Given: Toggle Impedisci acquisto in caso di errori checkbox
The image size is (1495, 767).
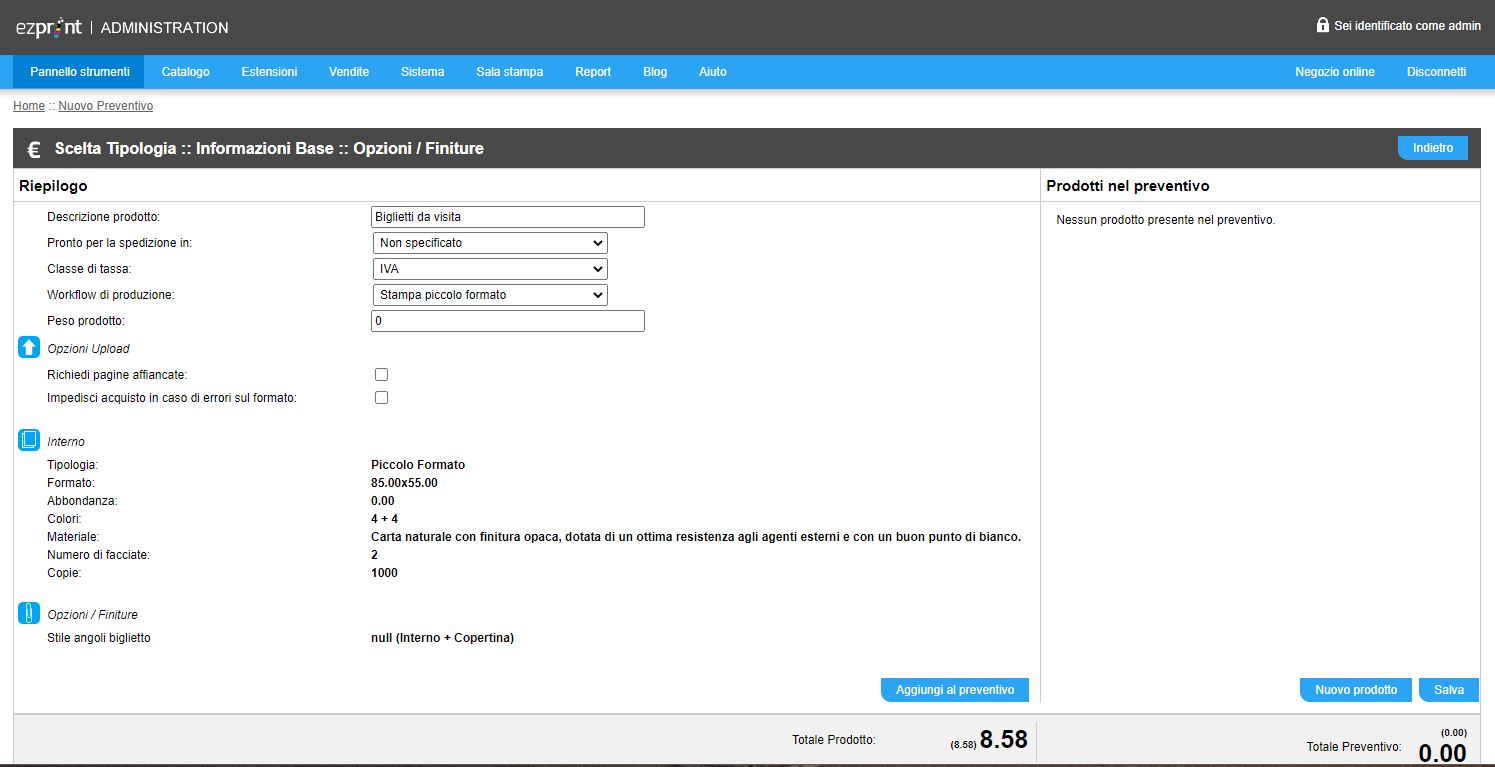Looking at the screenshot, I should [381, 397].
